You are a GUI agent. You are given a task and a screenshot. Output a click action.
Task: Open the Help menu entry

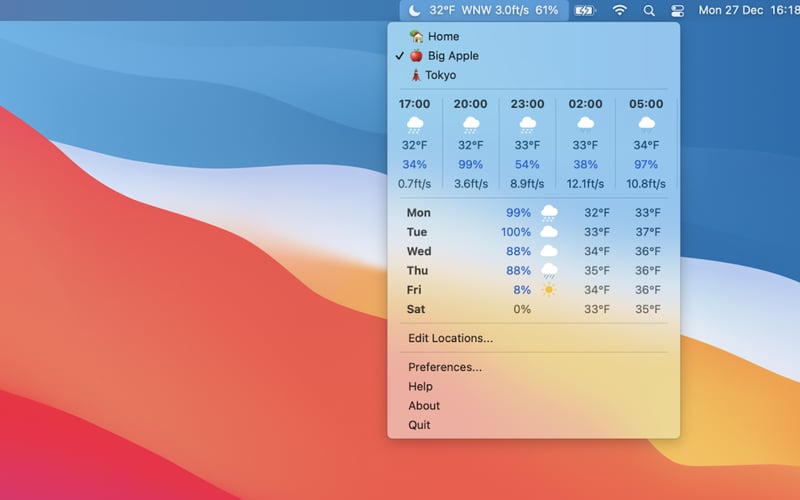[534, 386]
